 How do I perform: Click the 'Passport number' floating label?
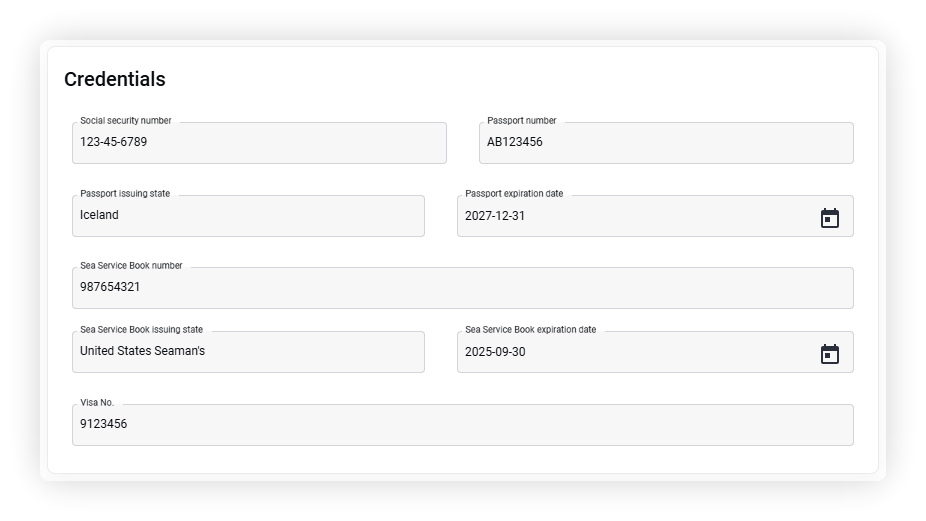(521, 121)
